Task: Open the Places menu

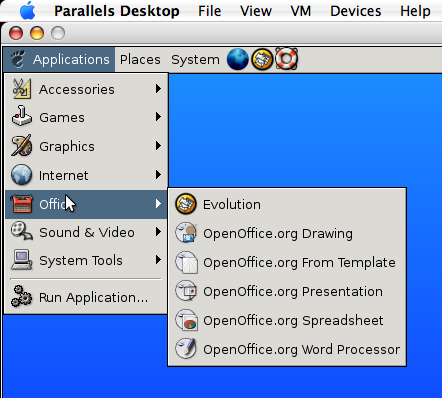Action: pos(140,60)
